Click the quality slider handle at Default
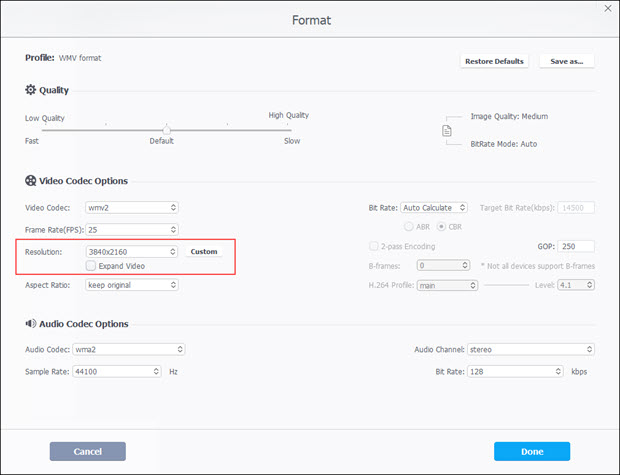The width and height of the screenshot is (620, 475). click(166, 129)
